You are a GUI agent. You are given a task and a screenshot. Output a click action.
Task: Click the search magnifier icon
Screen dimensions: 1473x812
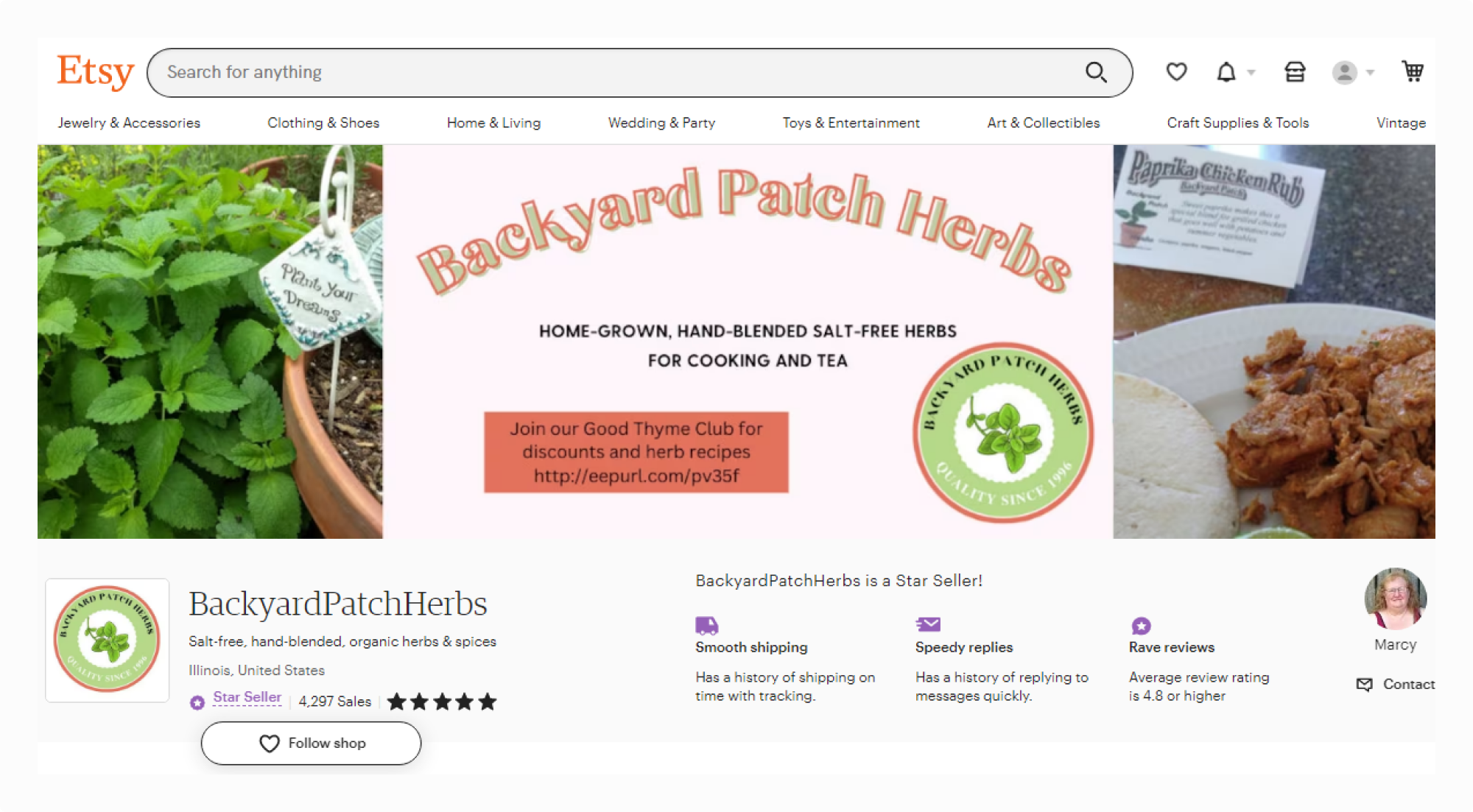1096,72
